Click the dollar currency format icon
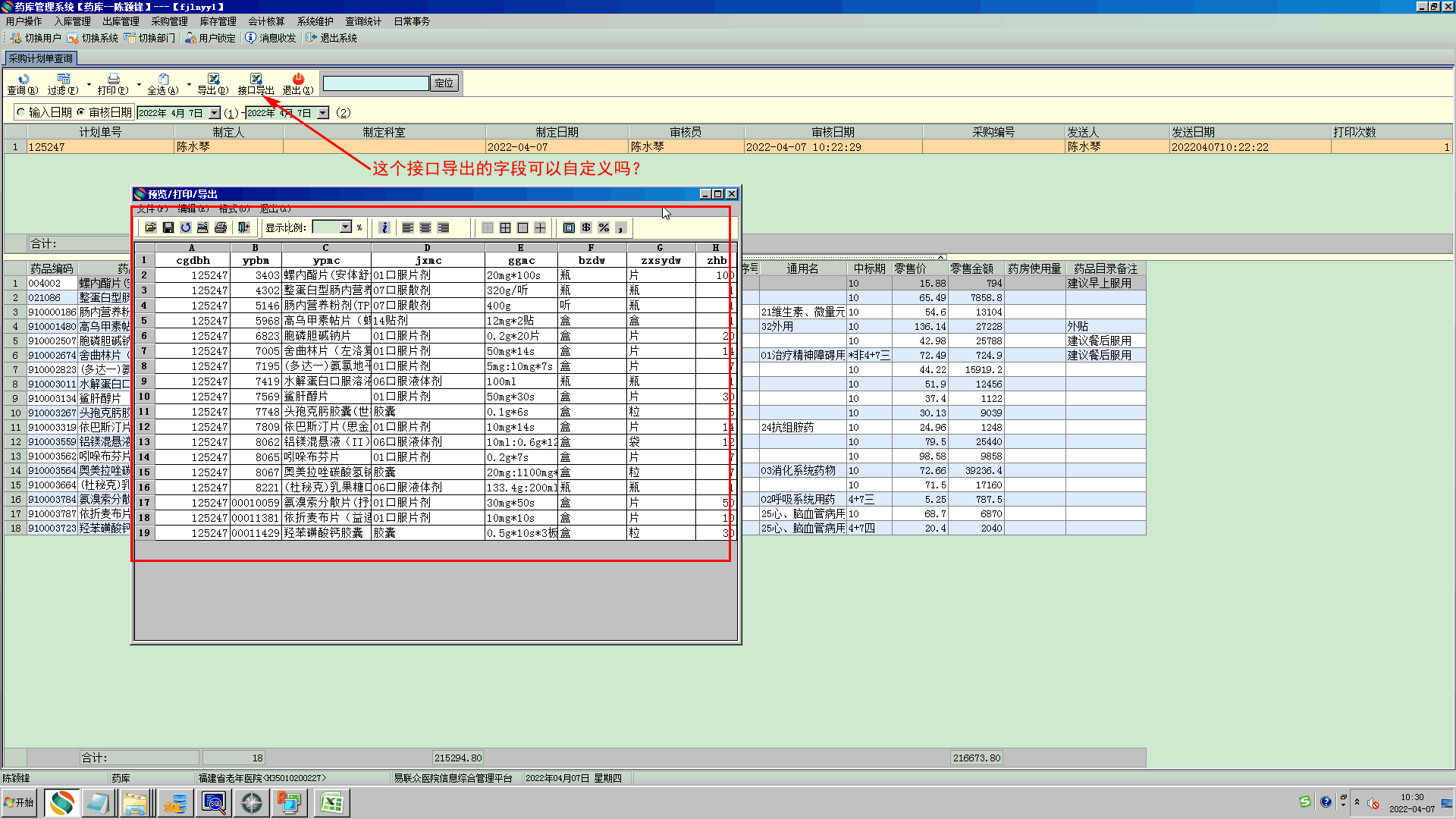This screenshot has height=819, width=1456. [x=586, y=227]
